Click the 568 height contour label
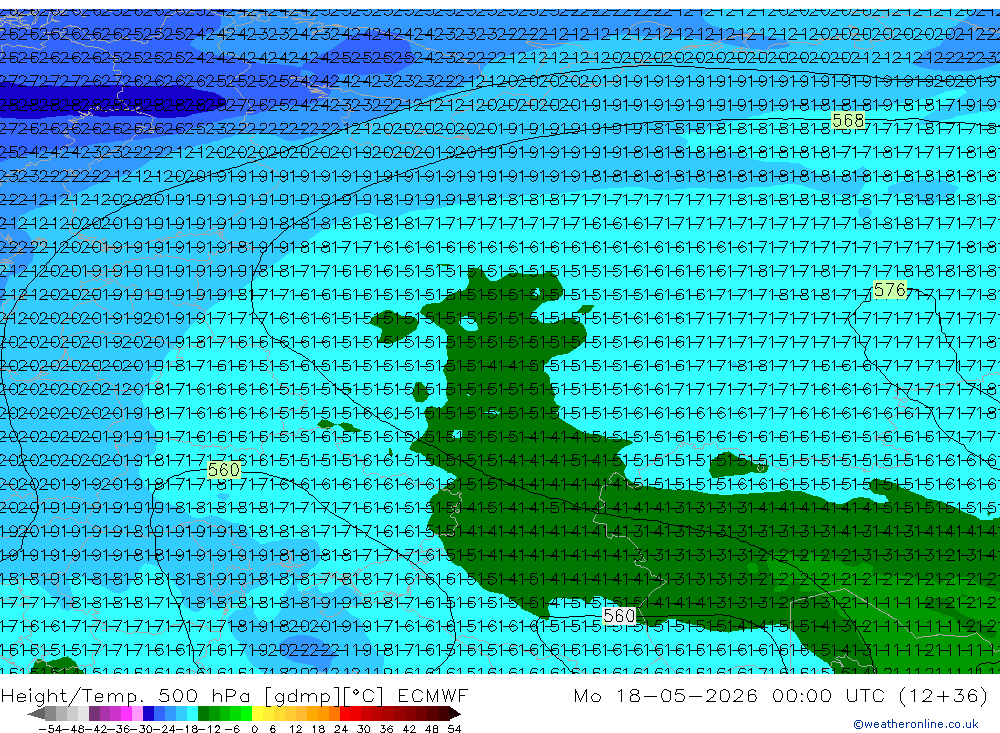Image resolution: width=1000 pixels, height=733 pixels. point(848,121)
